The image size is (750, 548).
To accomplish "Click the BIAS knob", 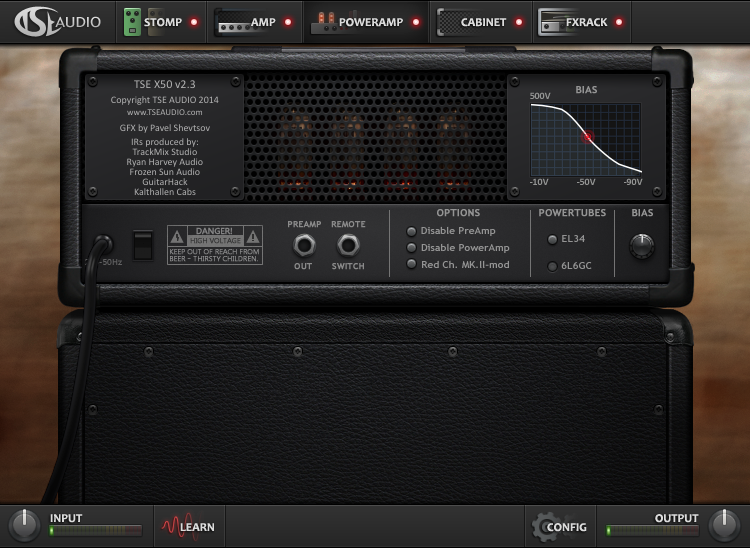I will point(641,246).
